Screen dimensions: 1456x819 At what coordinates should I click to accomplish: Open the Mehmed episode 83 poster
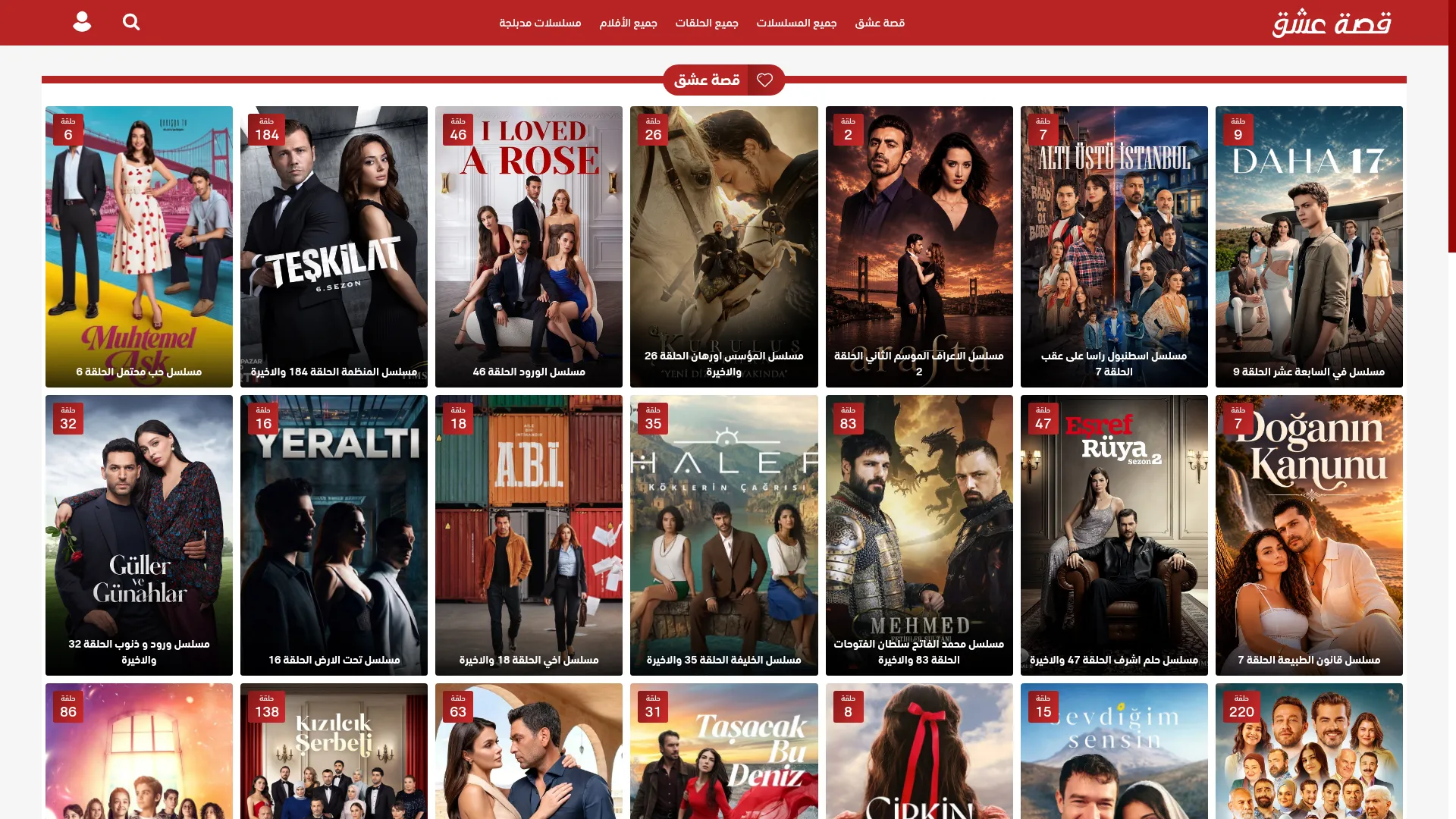(x=919, y=535)
